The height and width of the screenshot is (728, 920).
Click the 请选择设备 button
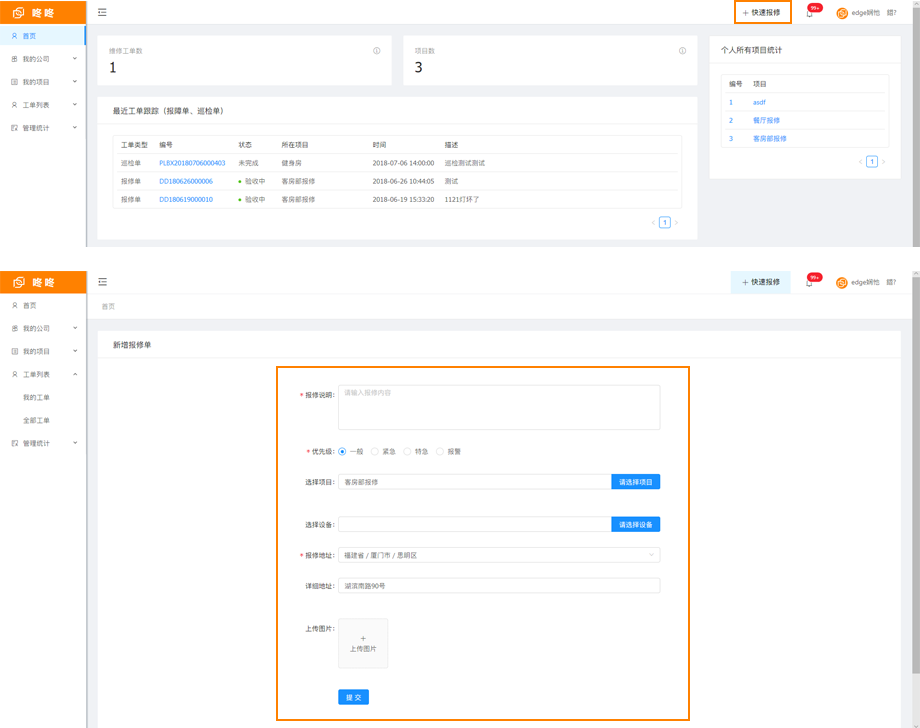click(x=635, y=524)
